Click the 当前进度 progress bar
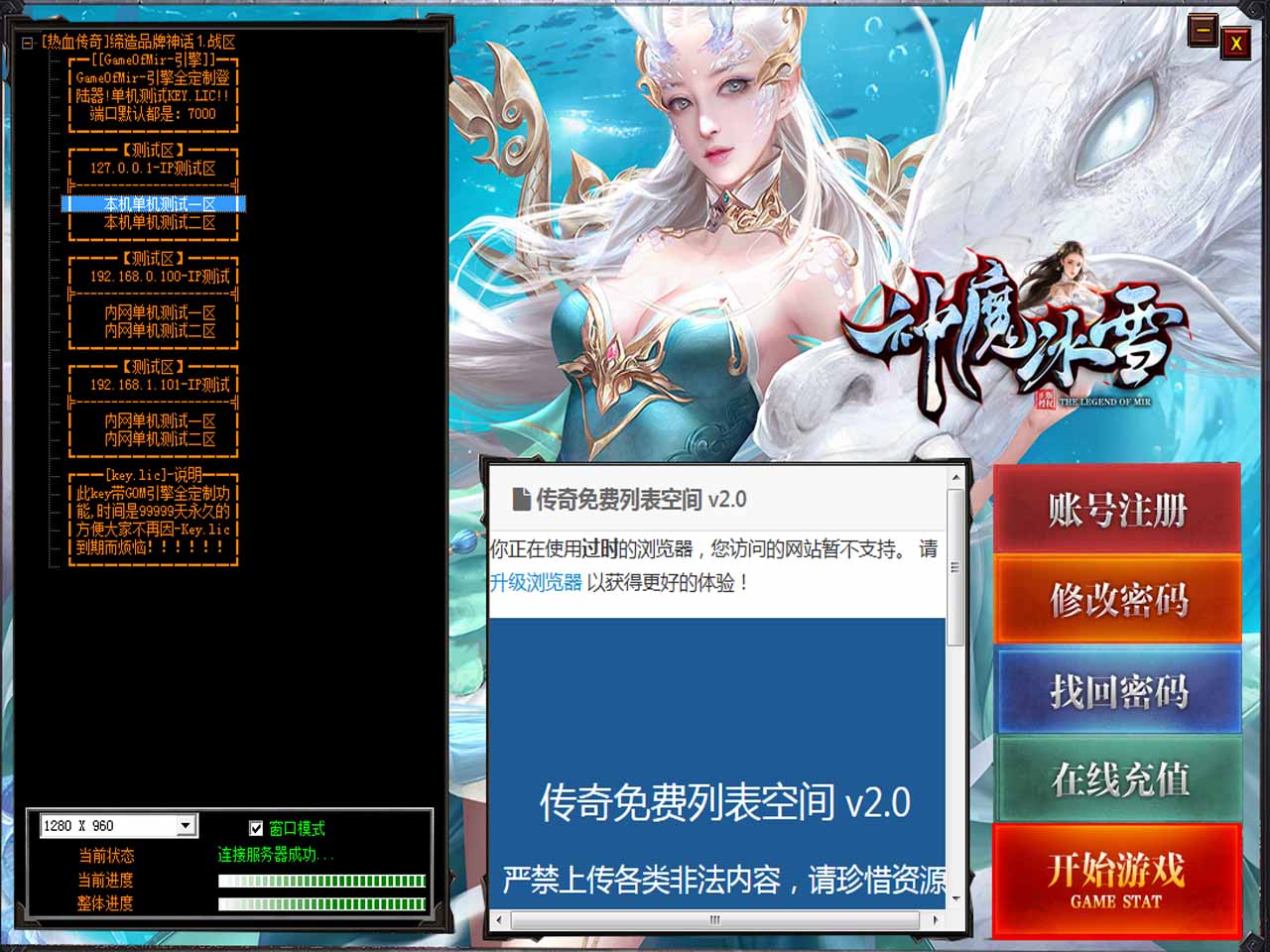The image size is (1270, 952). 321,881
